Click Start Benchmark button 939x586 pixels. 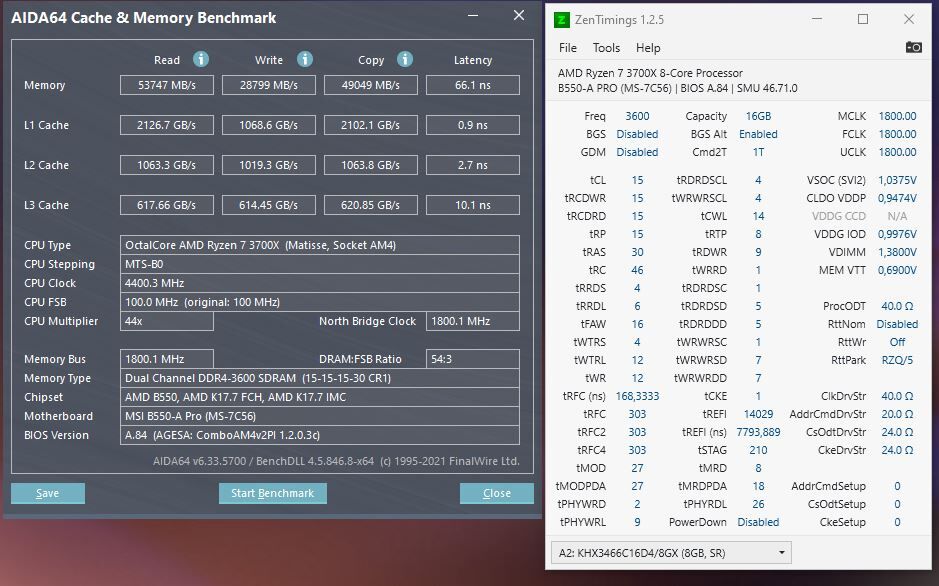[x=272, y=493]
